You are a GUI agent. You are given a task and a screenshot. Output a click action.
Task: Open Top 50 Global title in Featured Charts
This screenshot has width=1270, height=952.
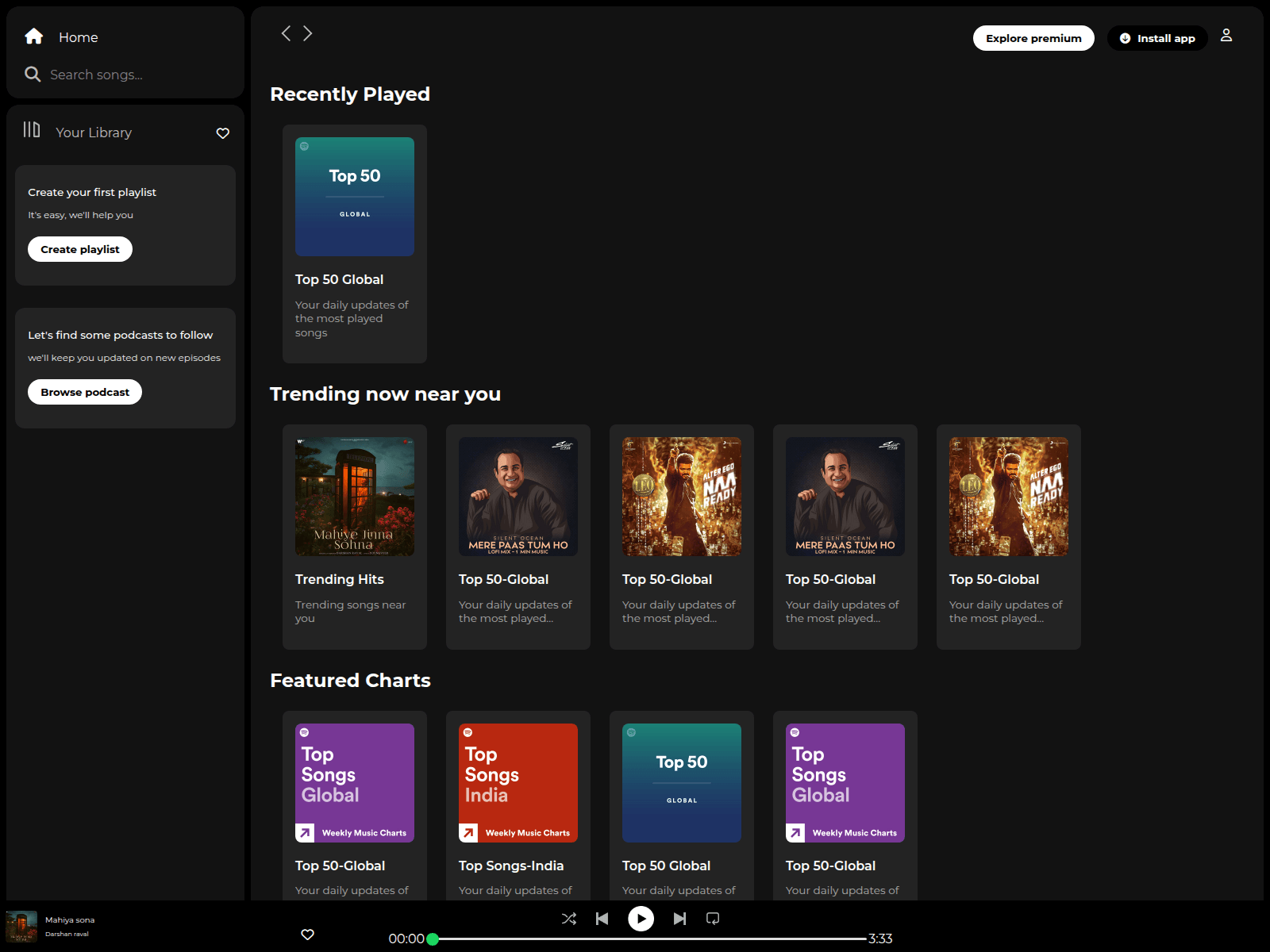click(x=667, y=866)
